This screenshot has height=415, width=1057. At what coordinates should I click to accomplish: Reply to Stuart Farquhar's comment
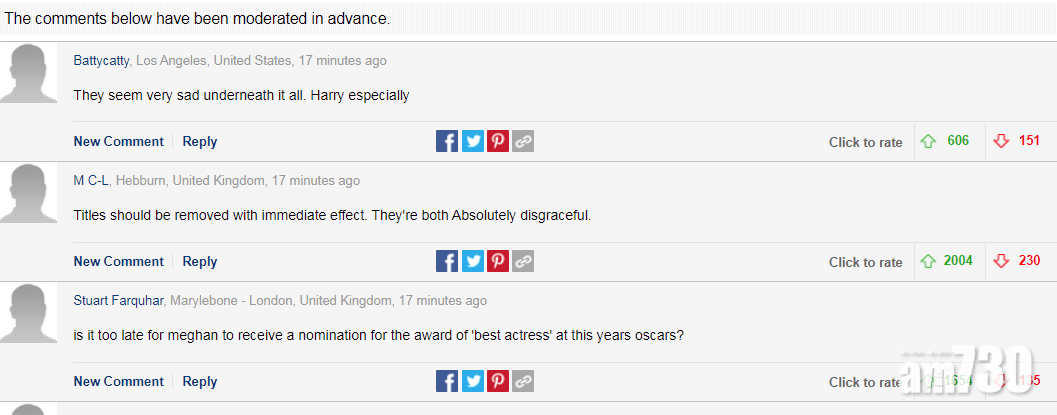(200, 381)
